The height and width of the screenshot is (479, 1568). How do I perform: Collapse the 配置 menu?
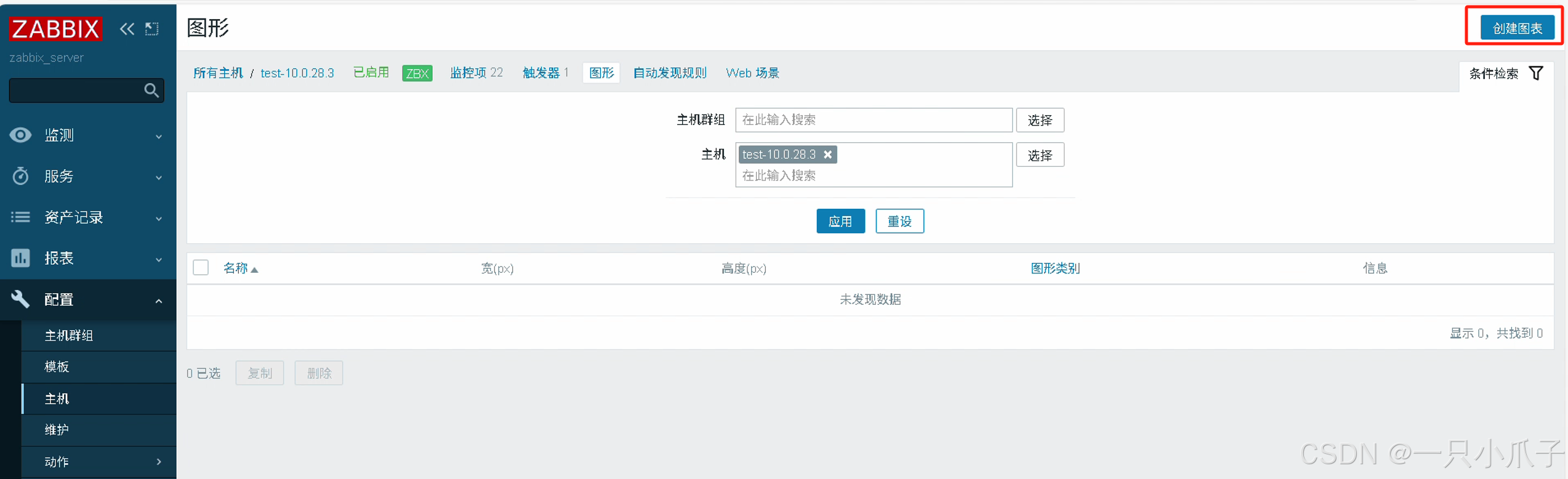(159, 300)
